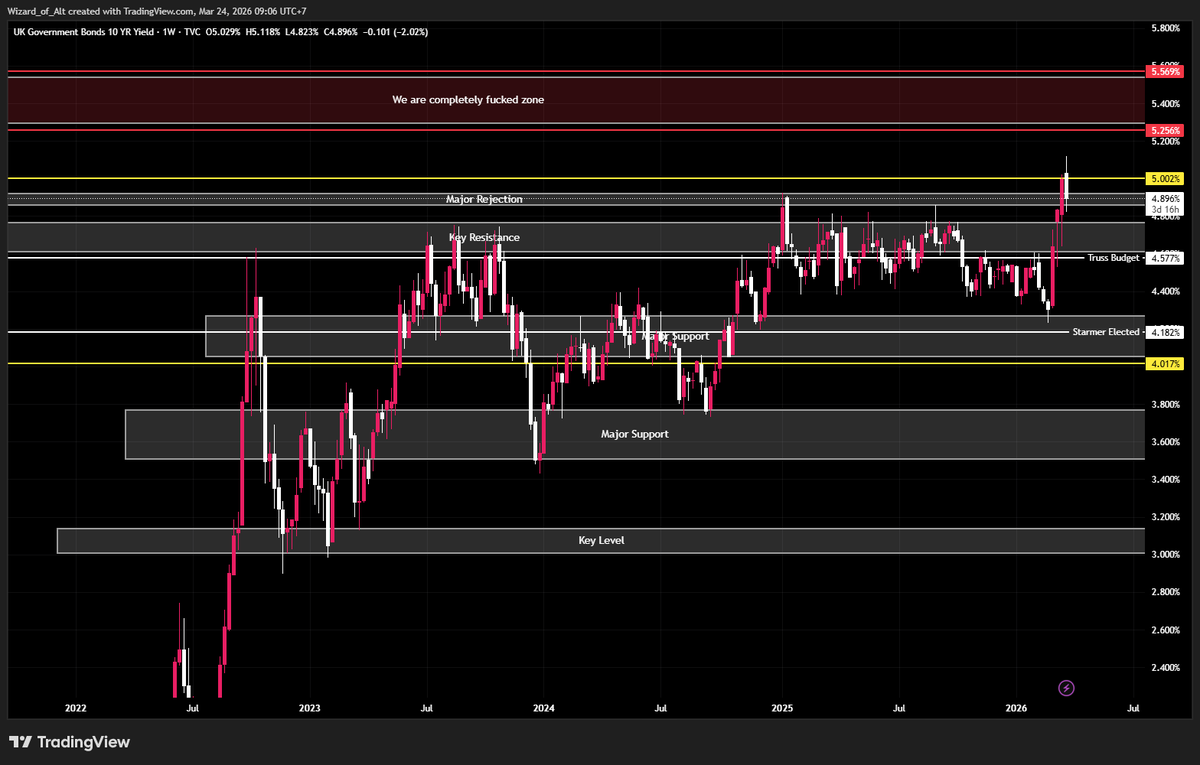Select the Key Level zone label
1200x765 pixels.
point(602,540)
